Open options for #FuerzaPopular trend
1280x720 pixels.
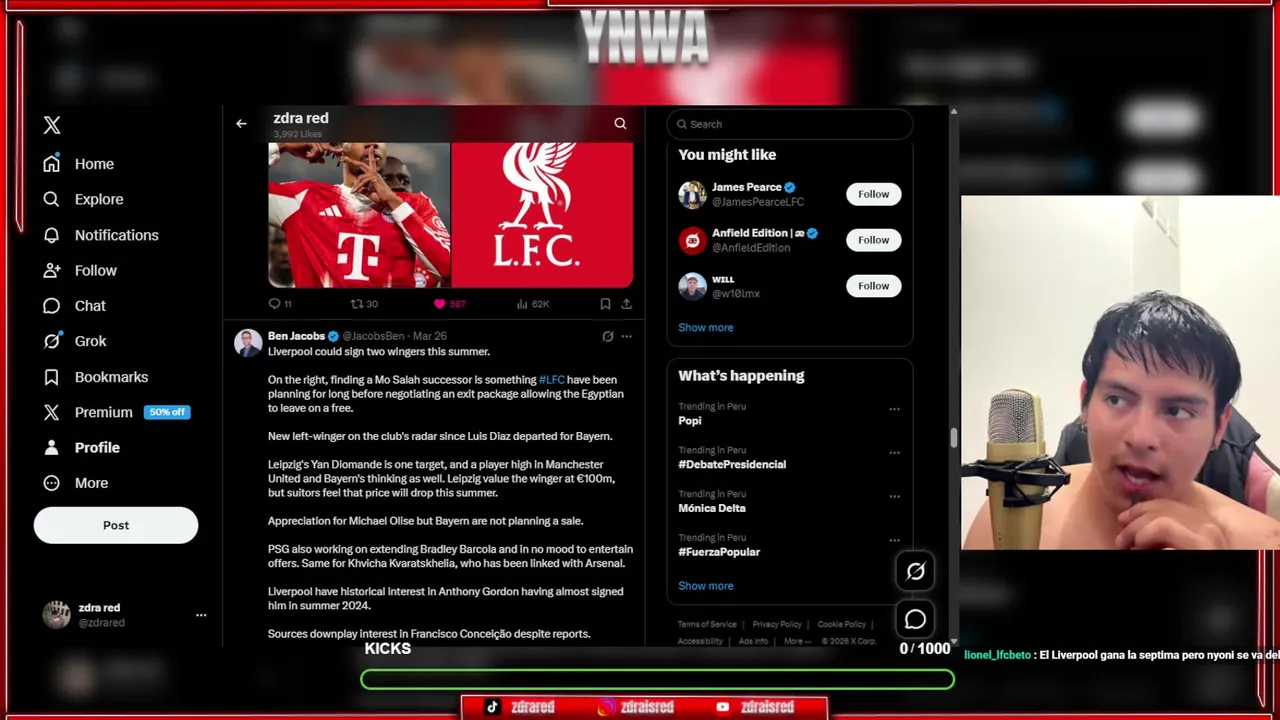pos(894,540)
